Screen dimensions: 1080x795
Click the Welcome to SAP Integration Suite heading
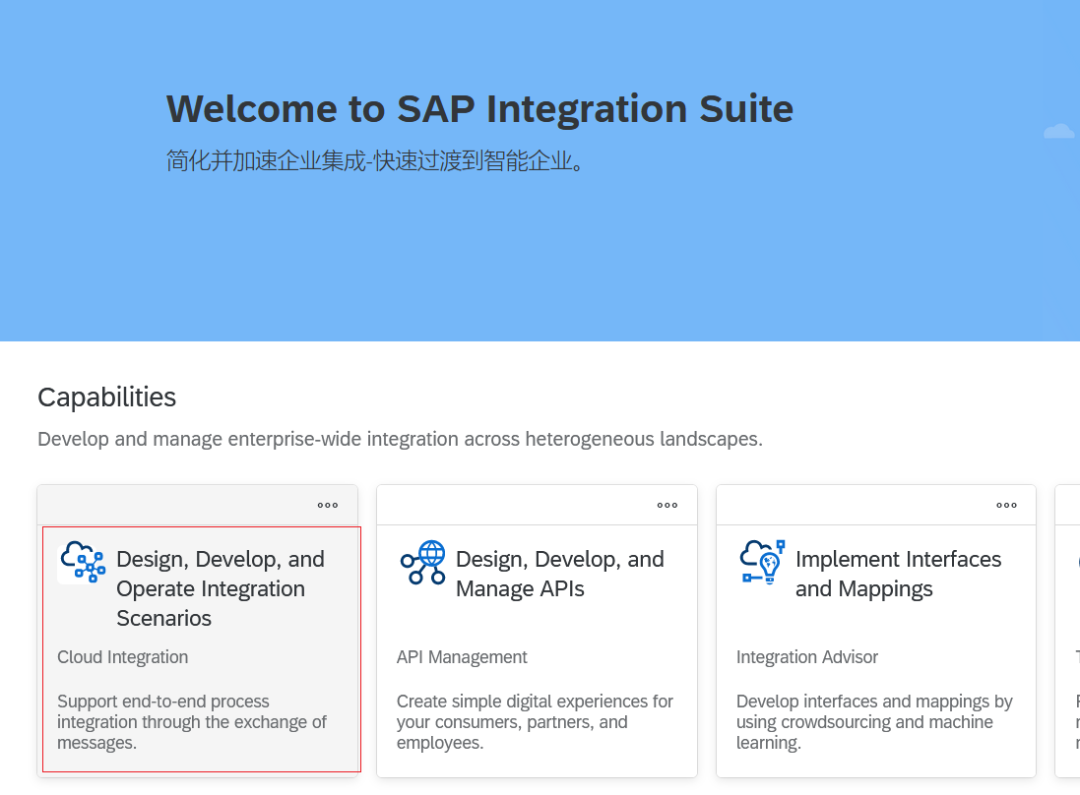point(480,109)
